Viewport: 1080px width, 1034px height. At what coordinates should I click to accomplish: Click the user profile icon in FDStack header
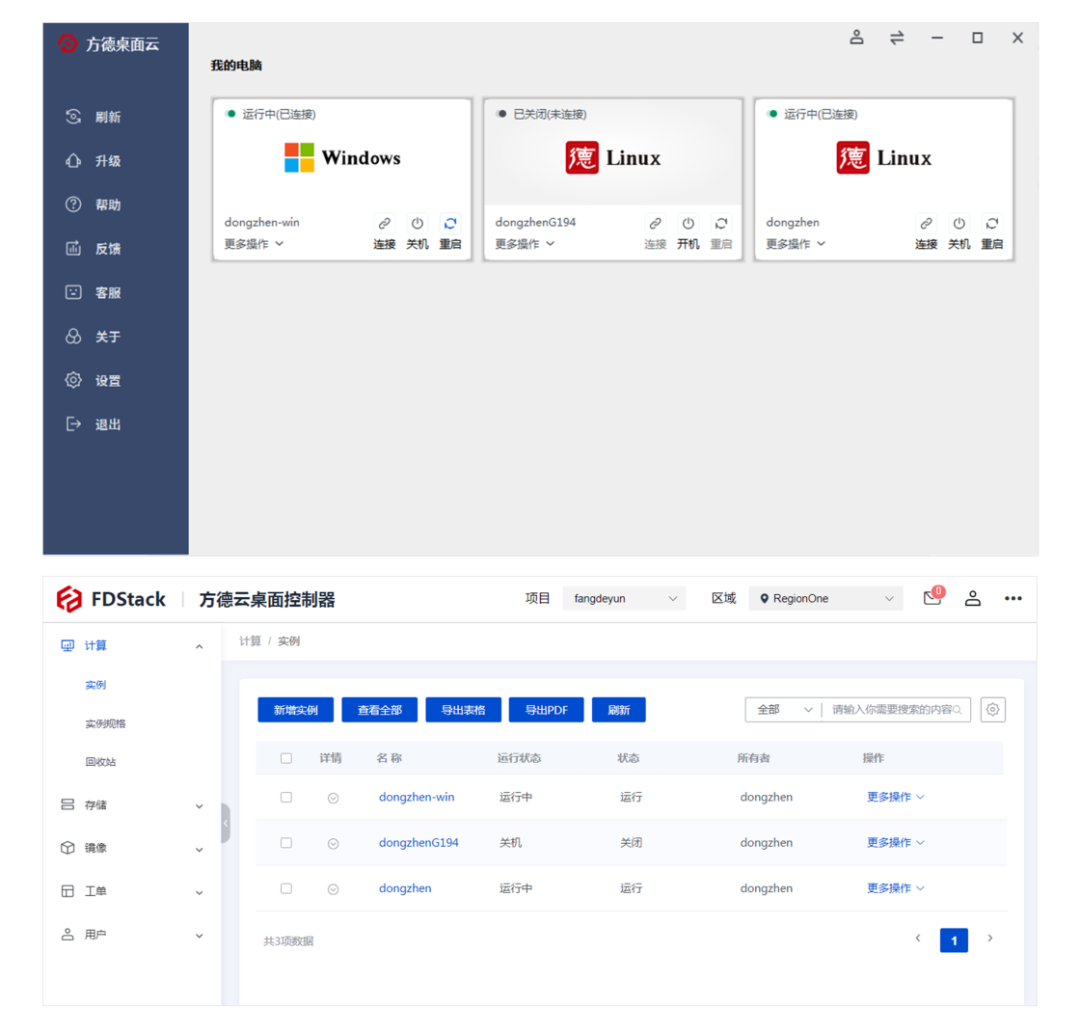coord(973,598)
